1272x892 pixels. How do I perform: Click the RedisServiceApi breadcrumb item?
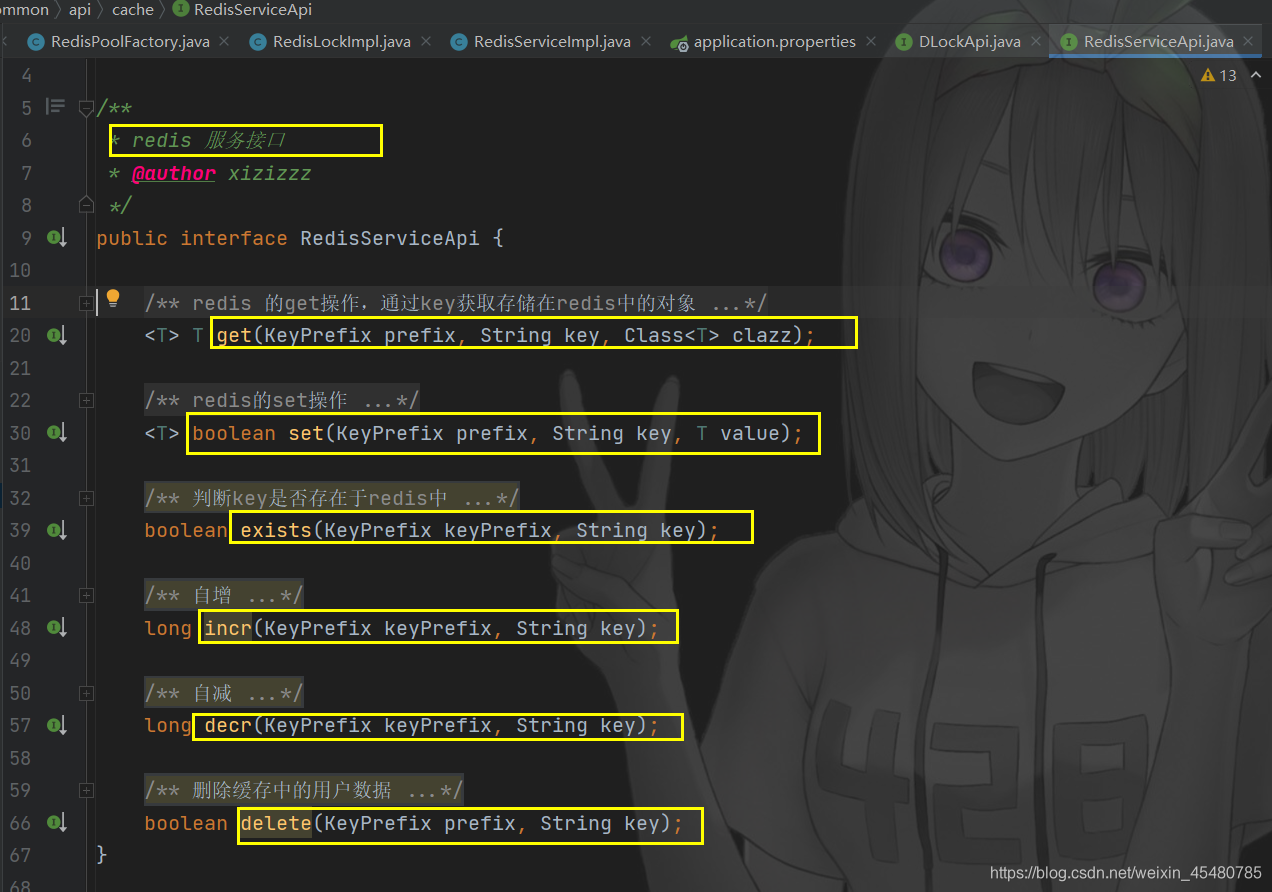pyautogui.click(x=242, y=10)
